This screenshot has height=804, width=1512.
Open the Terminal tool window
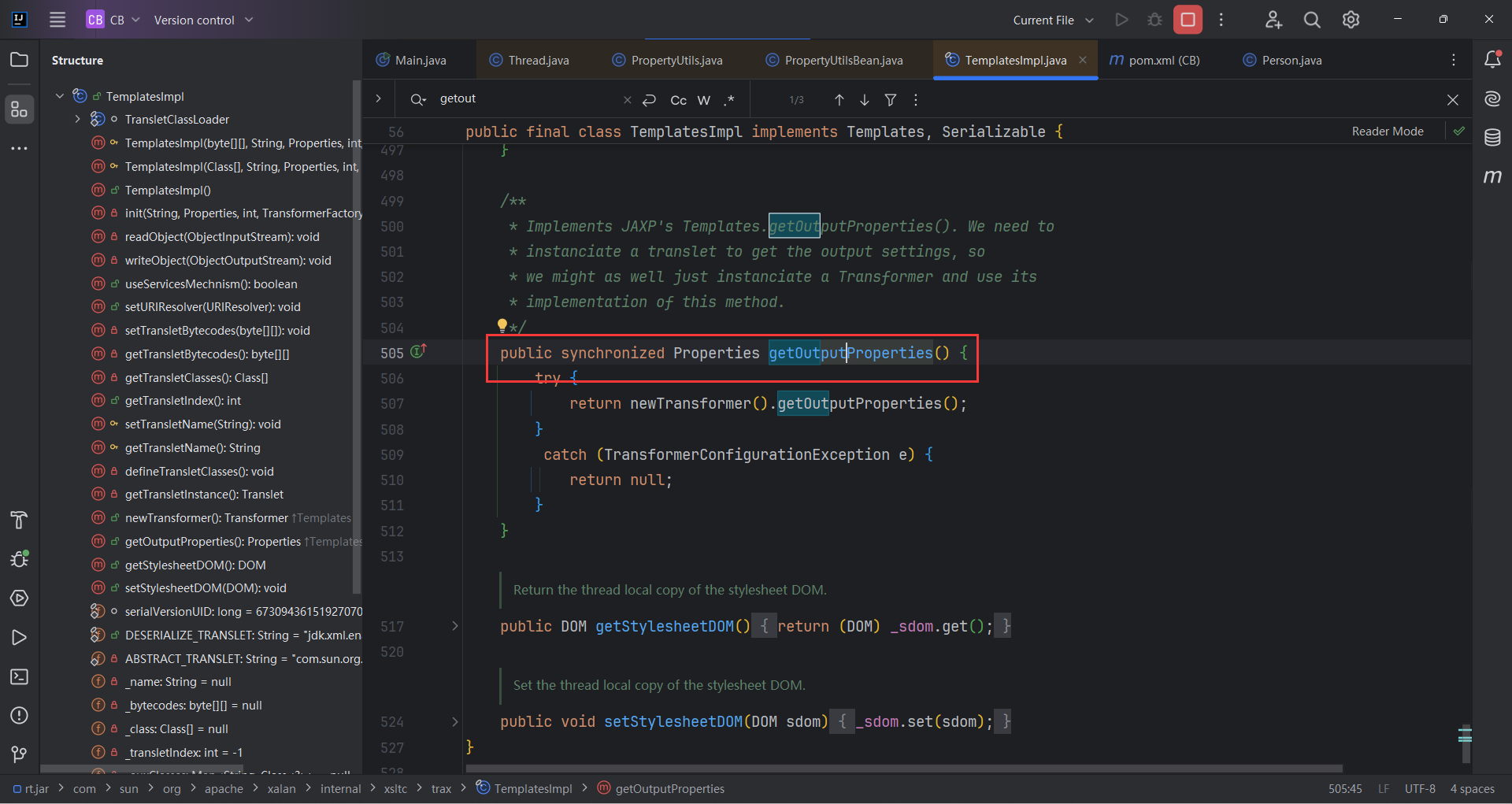[19, 676]
